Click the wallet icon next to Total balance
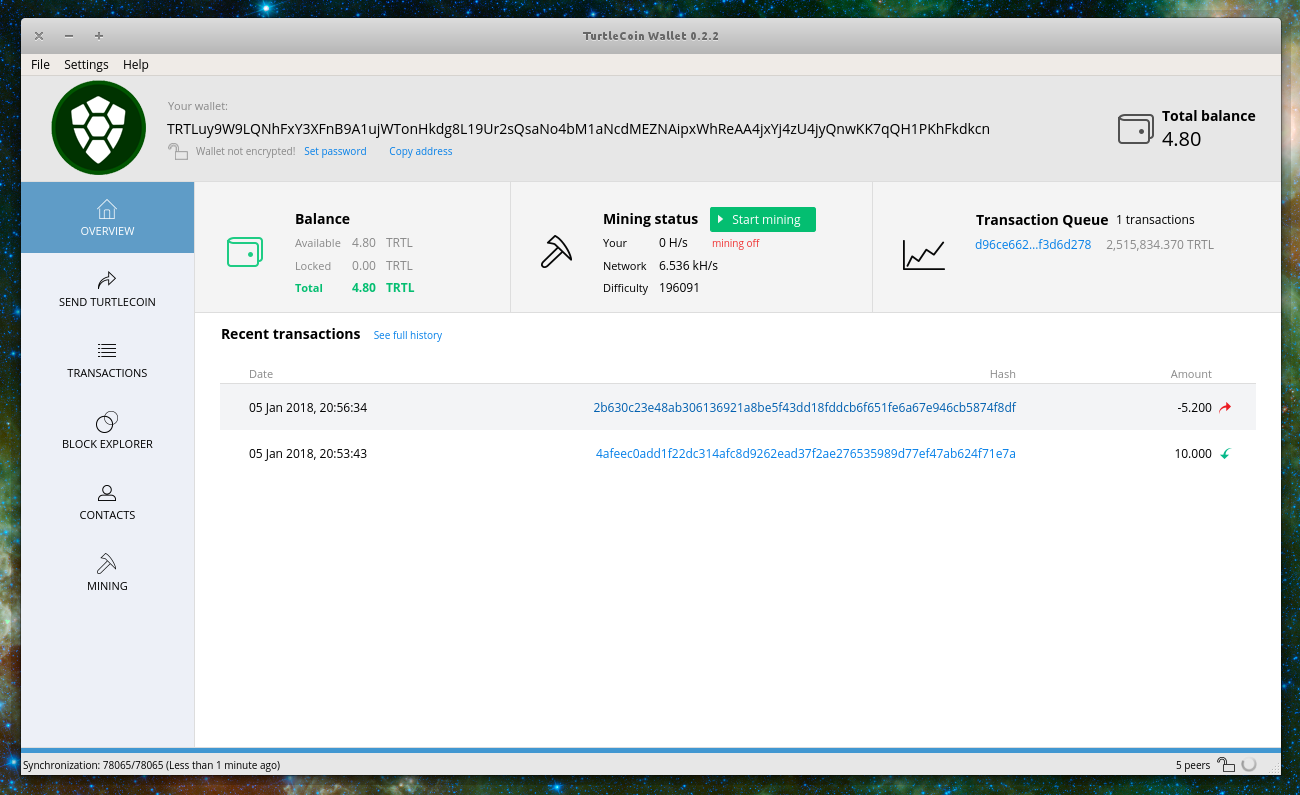The image size is (1300, 795). (1135, 129)
